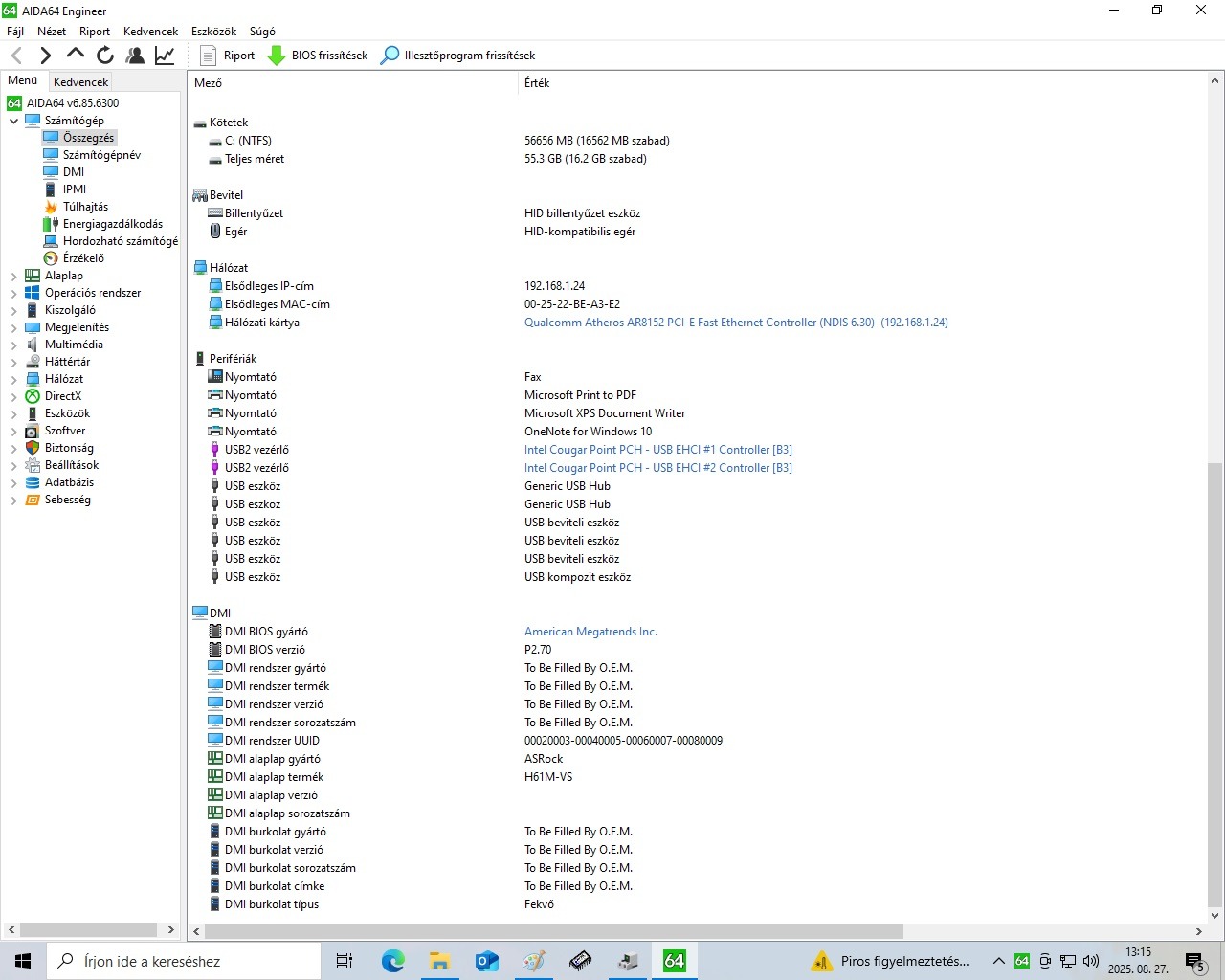The width and height of the screenshot is (1225, 980).
Task: Switch to the Kedvencek tab in sidebar
Action: [x=80, y=82]
